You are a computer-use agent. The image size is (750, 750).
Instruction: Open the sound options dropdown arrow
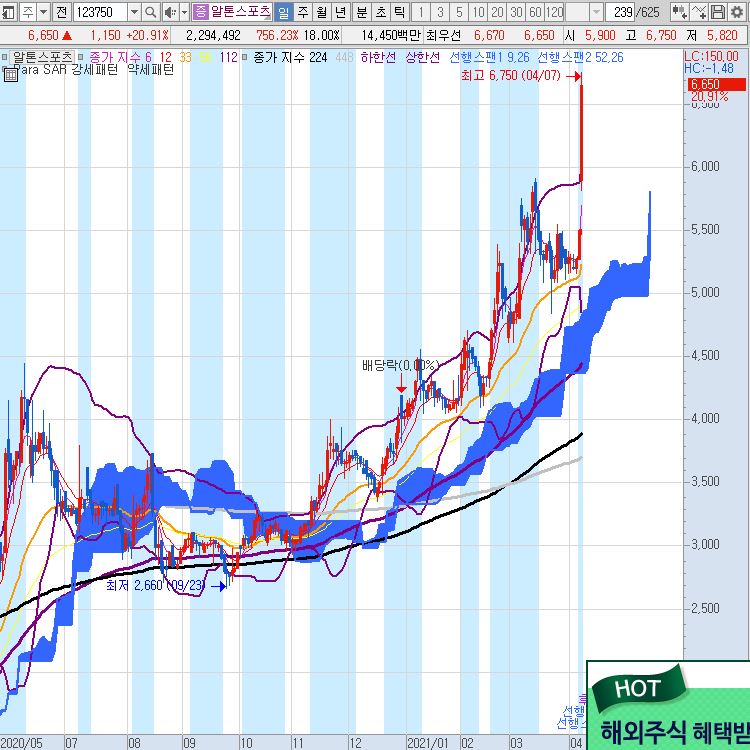pyautogui.click(x=184, y=12)
